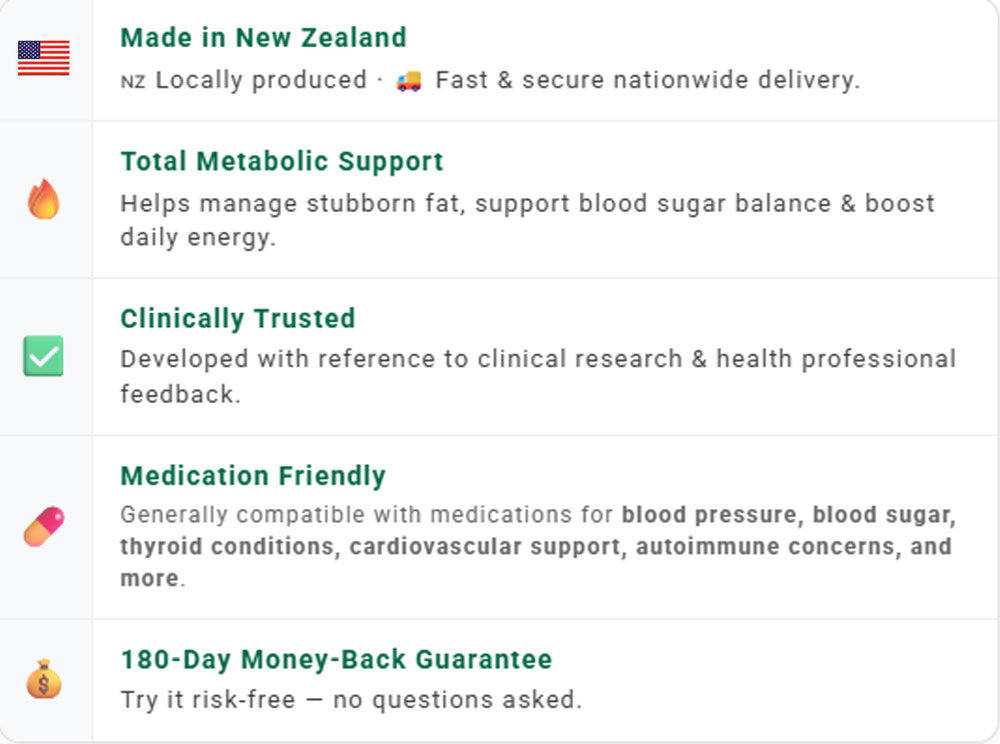
Task: Open the Medication Friendly heading
Action: pyautogui.click(x=252, y=475)
